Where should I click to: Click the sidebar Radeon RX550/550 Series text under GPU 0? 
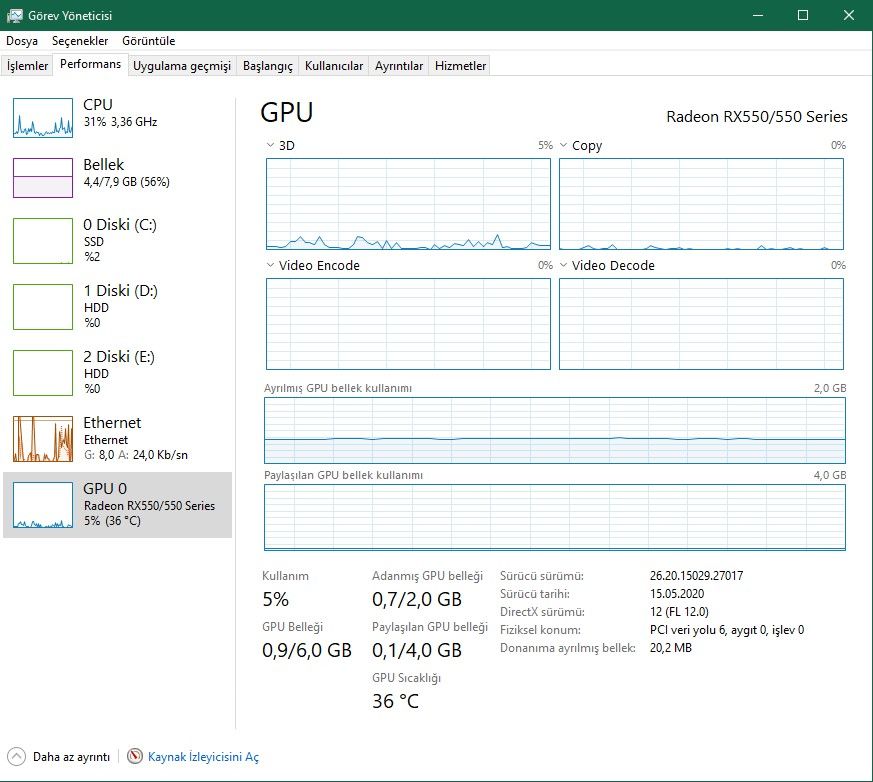(149, 505)
